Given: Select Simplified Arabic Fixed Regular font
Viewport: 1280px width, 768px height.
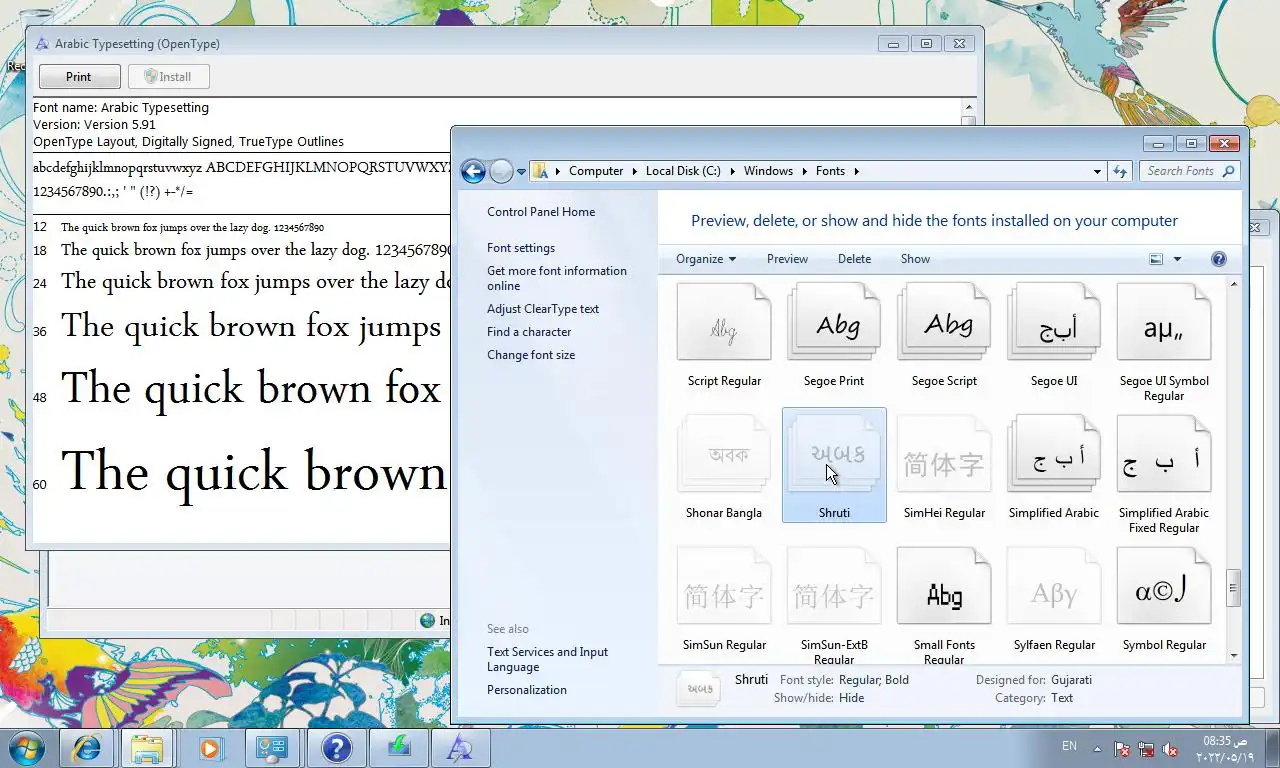Looking at the screenshot, I should coord(1164,455).
